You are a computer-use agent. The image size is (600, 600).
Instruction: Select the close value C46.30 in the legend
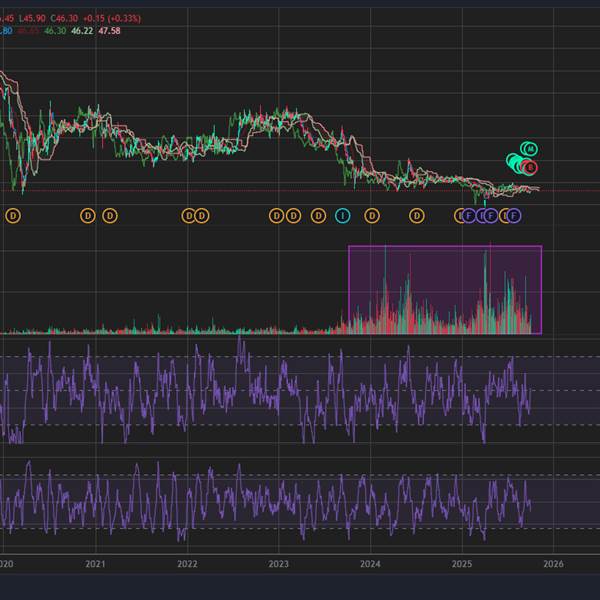point(64,18)
